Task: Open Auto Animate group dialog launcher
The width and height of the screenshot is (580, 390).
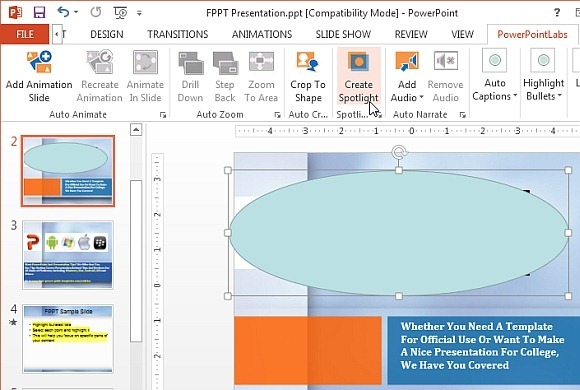Action: point(163,115)
